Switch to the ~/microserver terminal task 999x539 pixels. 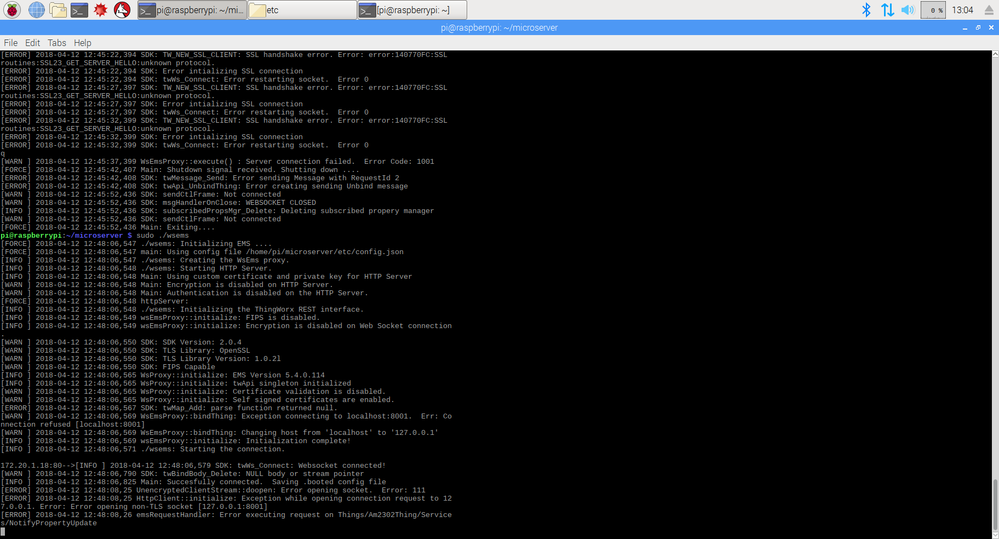pyautogui.click(x=192, y=10)
